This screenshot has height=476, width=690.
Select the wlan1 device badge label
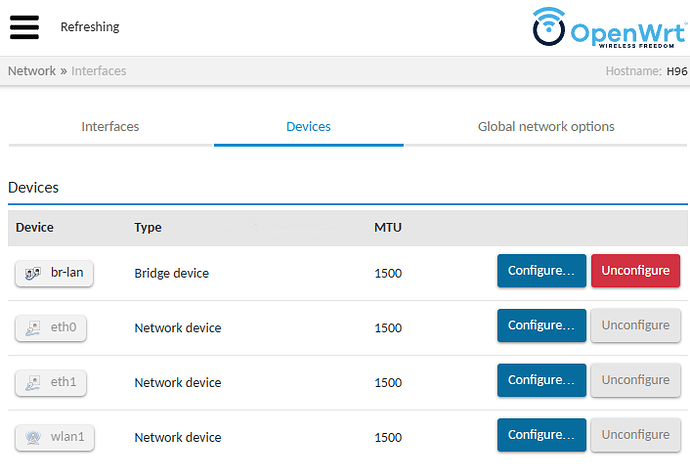tap(67, 437)
